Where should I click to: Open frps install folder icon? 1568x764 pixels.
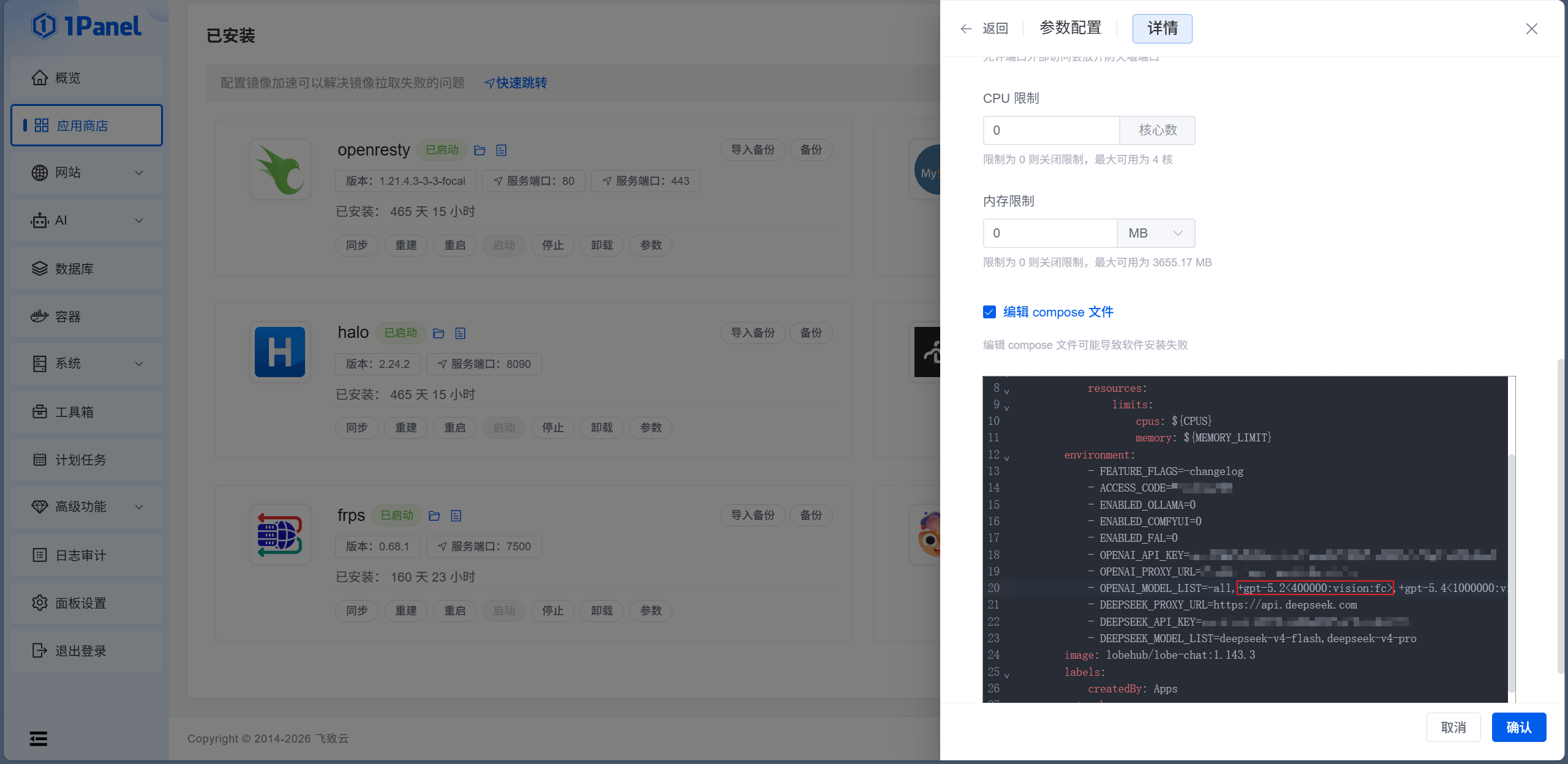pyautogui.click(x=434, y=515)
